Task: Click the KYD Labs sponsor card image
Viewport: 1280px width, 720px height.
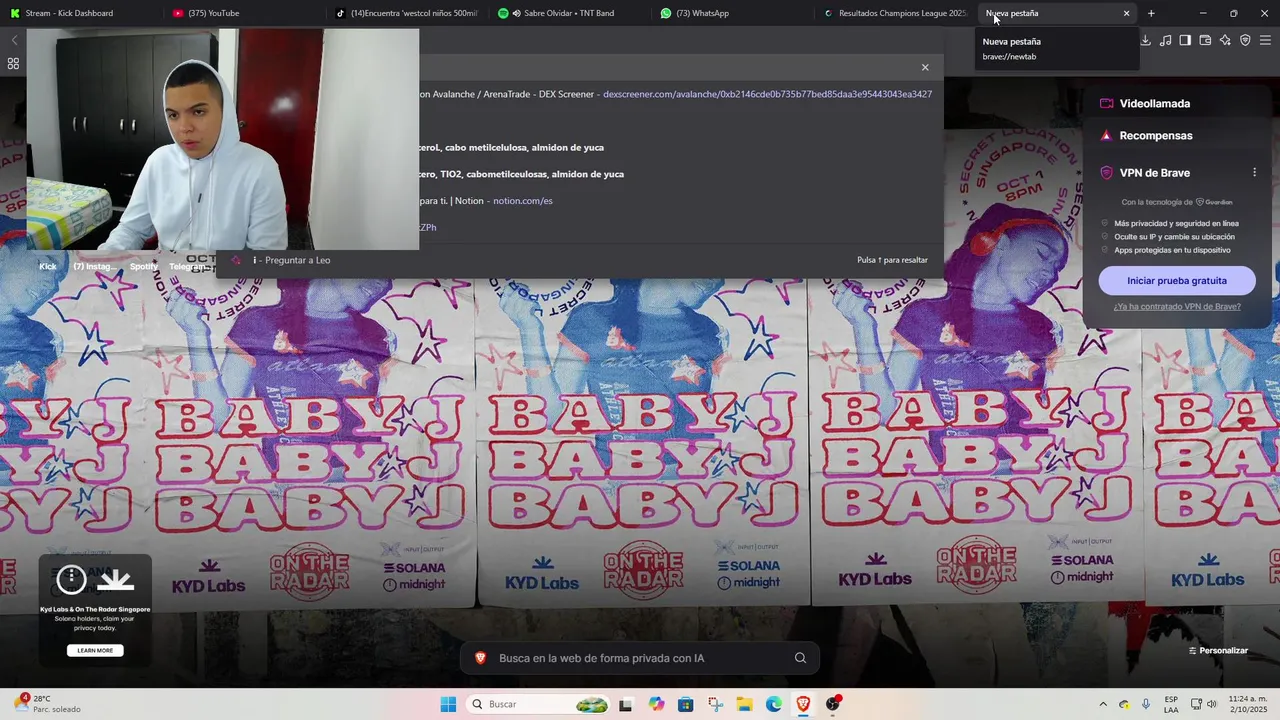Action: click(95, 579)
